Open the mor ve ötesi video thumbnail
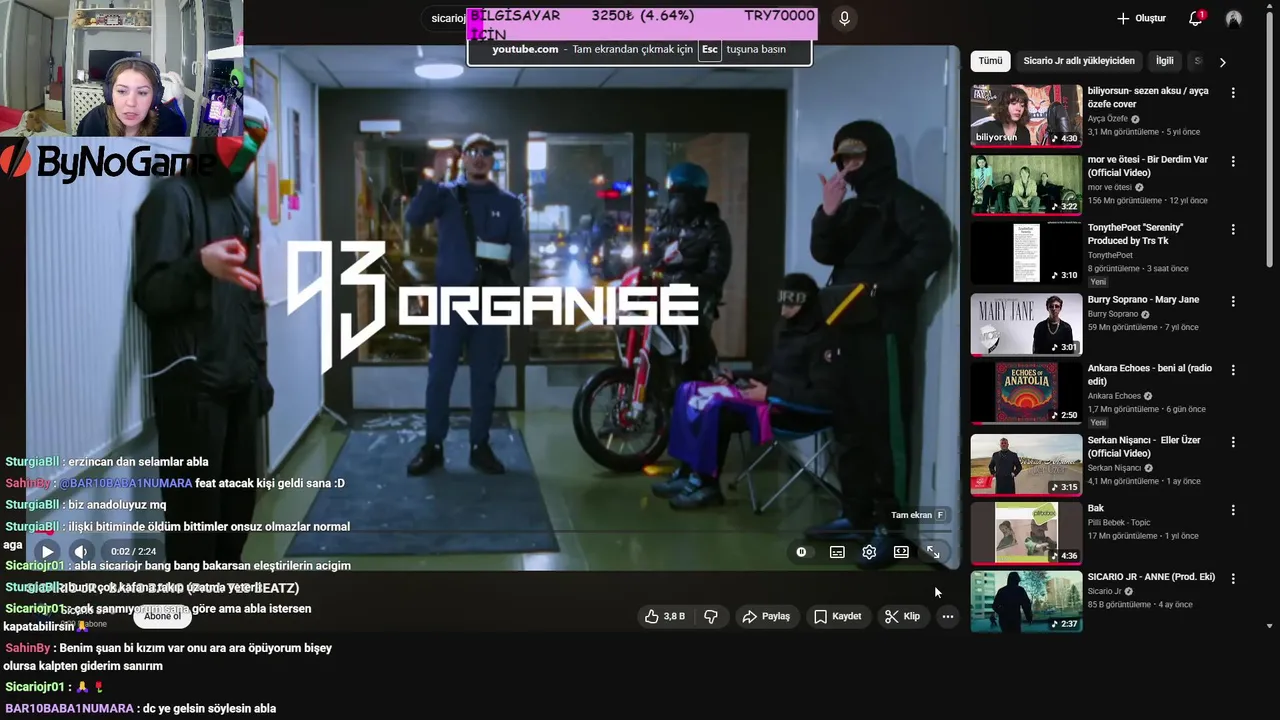Viewport: 1280px width, 720px height. (1026, 184)
